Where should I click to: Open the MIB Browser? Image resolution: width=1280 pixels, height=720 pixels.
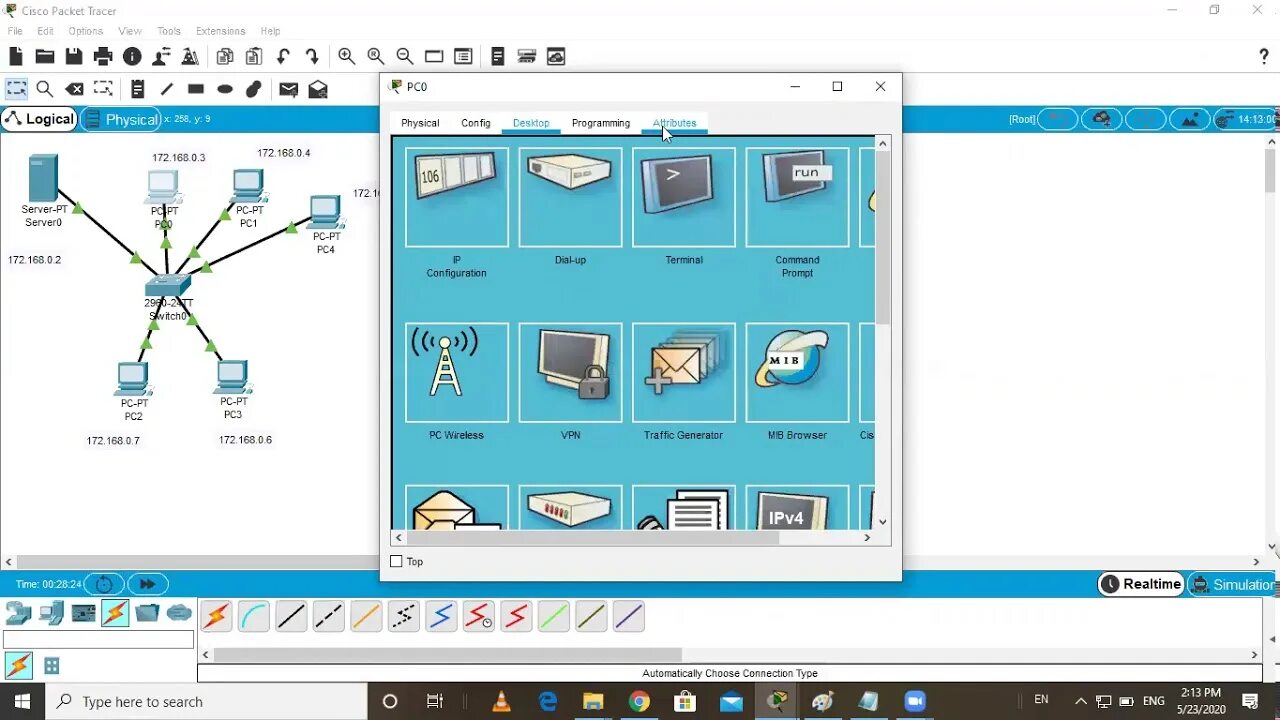[797, 372]
